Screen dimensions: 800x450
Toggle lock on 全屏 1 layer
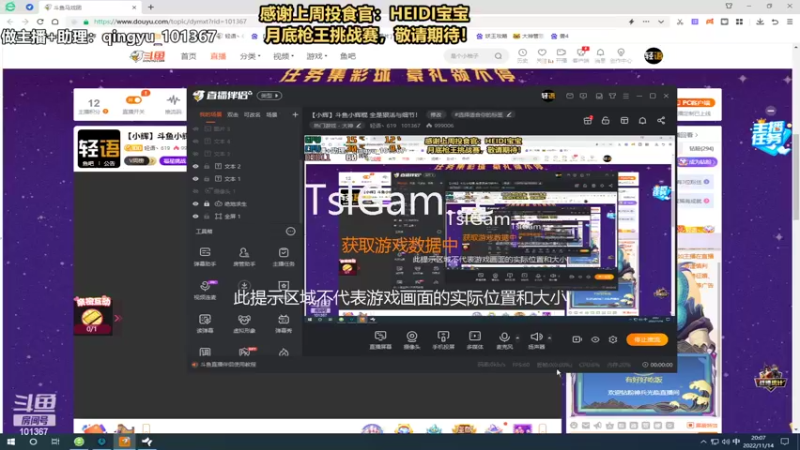tap(207, 216)
